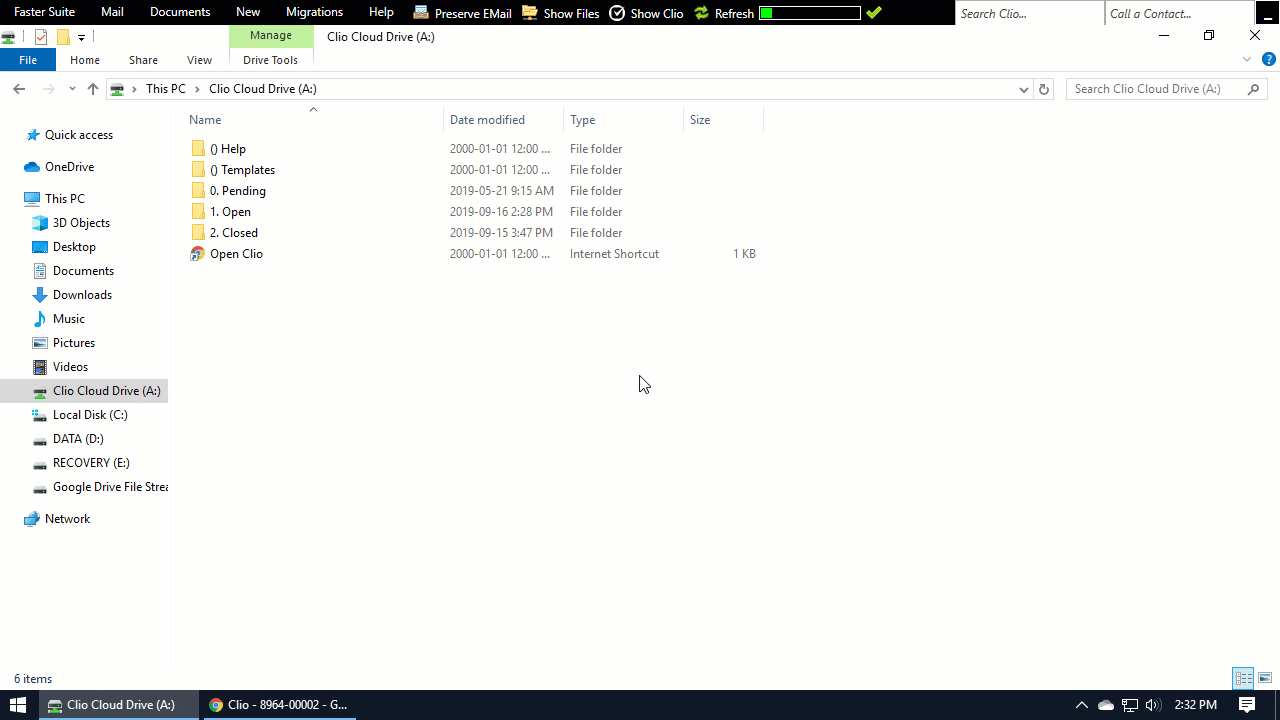Open the New menu
This screenshot has height=720, width=1280.
click(x=248, y=12)
